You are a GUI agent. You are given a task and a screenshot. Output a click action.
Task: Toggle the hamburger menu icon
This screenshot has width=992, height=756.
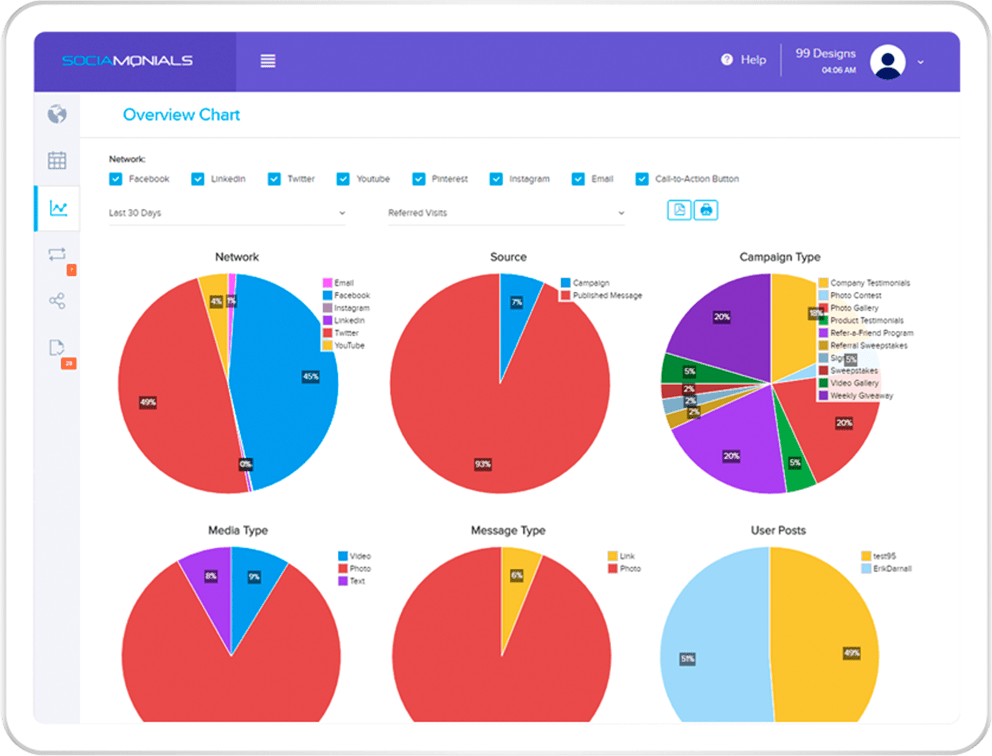click(268, 61)
